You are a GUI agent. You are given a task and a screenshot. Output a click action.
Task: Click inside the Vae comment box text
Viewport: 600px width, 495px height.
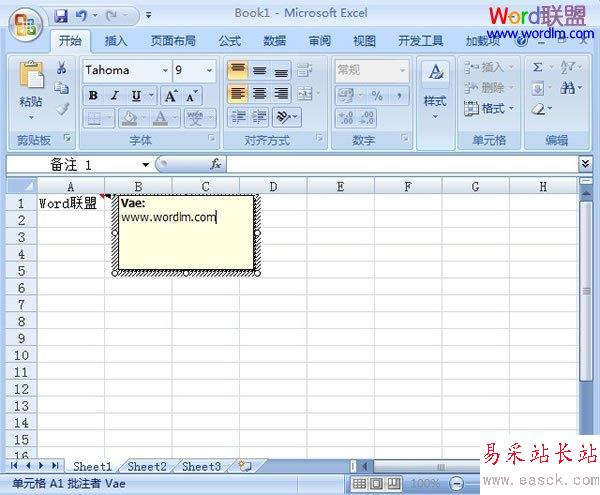[186, 233]
